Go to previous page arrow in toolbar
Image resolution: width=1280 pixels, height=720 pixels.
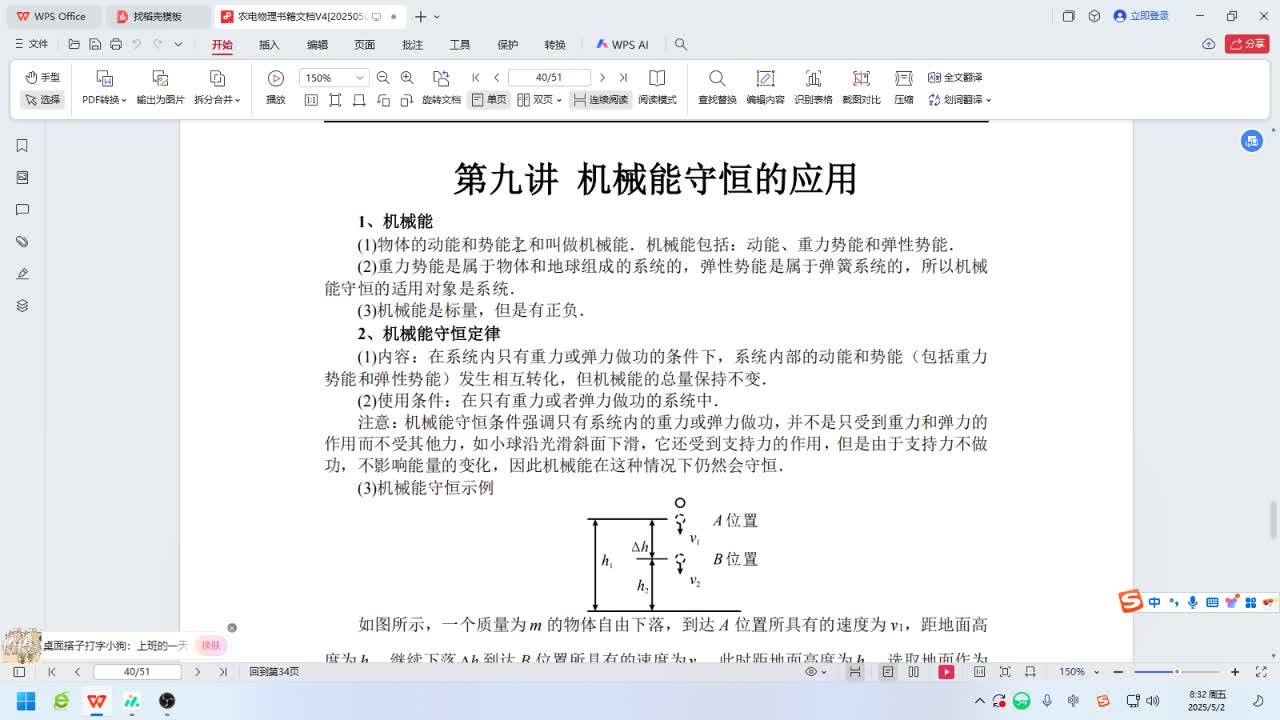[x=497, y=78]
